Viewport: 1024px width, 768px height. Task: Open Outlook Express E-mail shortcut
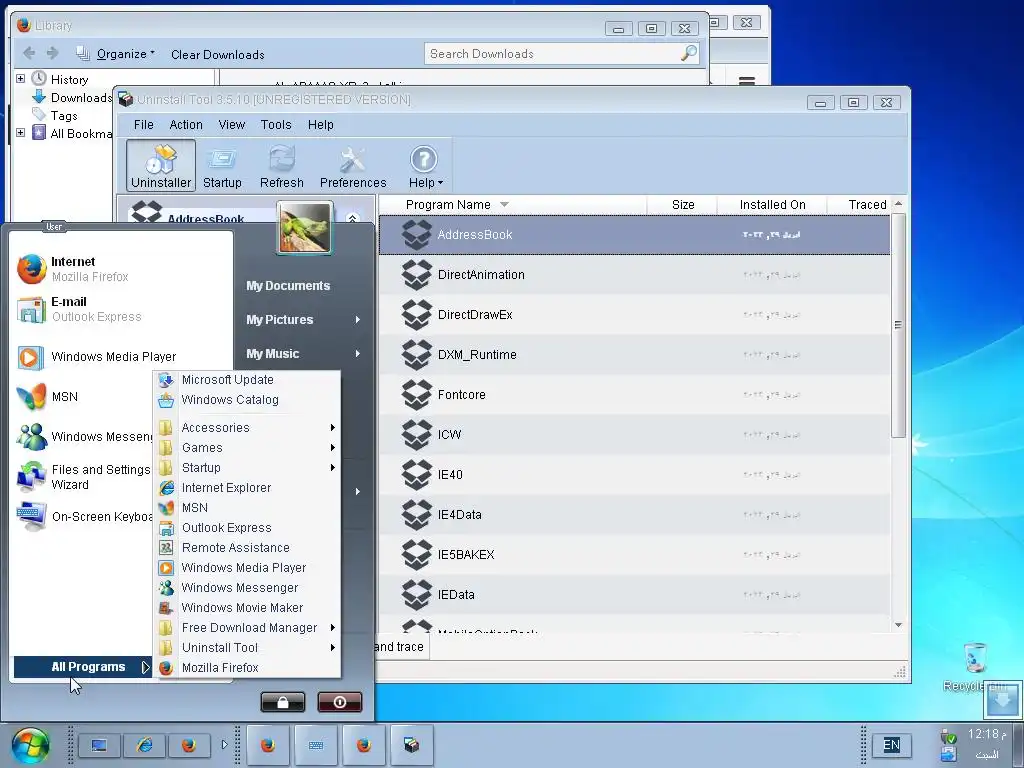(x=121, y=309)
